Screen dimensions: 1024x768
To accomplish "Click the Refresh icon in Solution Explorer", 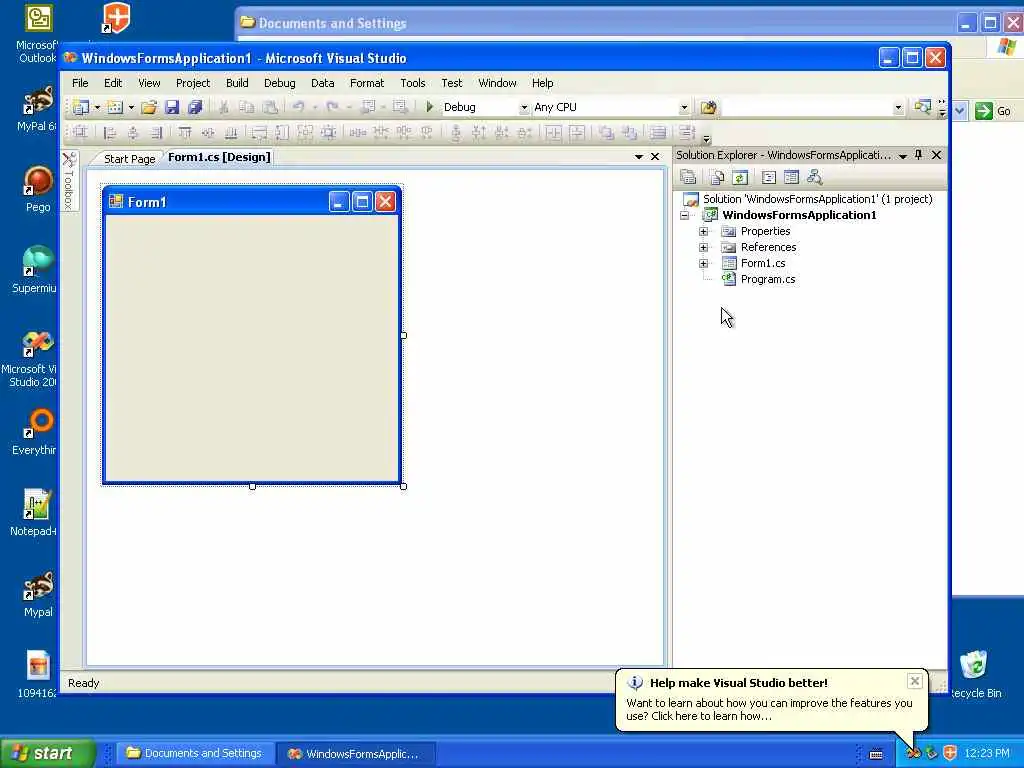I will tap(740, 177).
